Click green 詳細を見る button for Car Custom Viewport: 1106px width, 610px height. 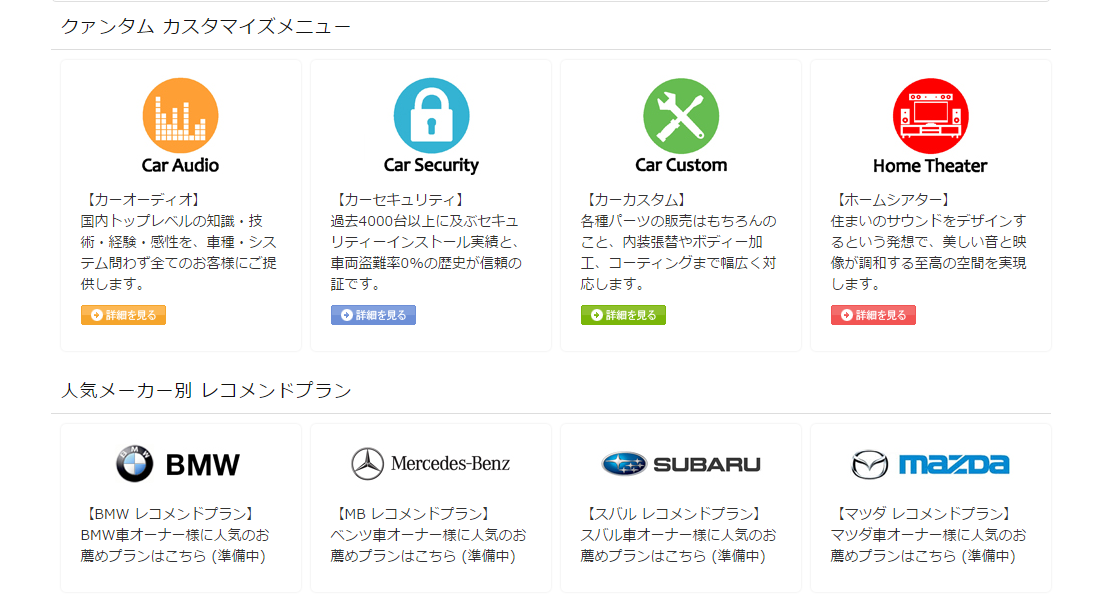[624, 315]
